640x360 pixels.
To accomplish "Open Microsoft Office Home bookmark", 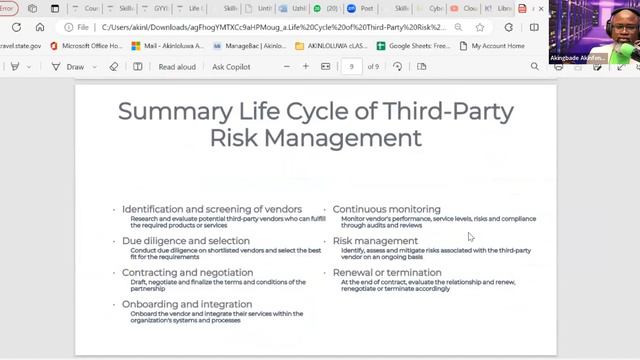I will tap(86, 46).
